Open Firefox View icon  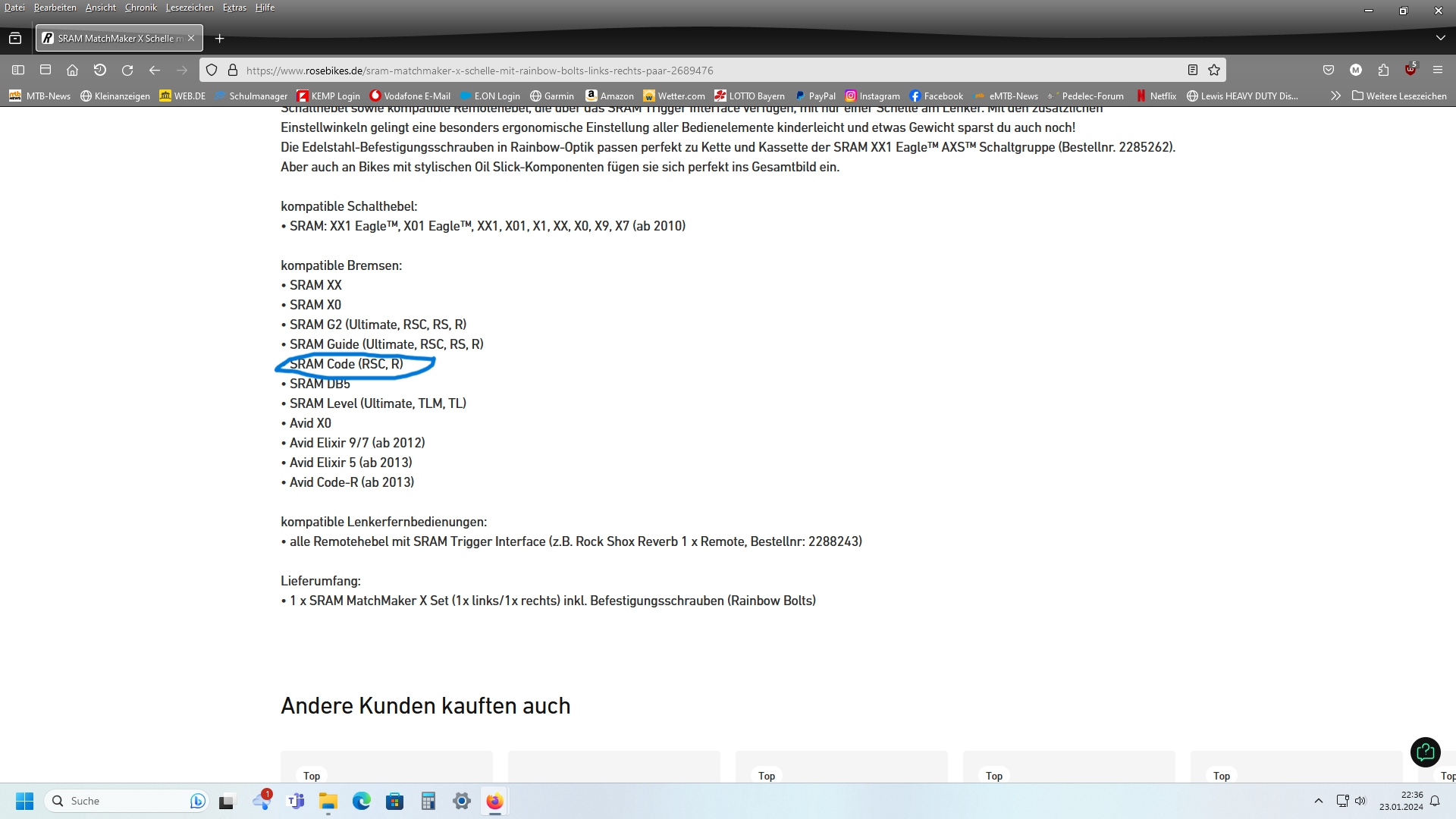[15, 38]
